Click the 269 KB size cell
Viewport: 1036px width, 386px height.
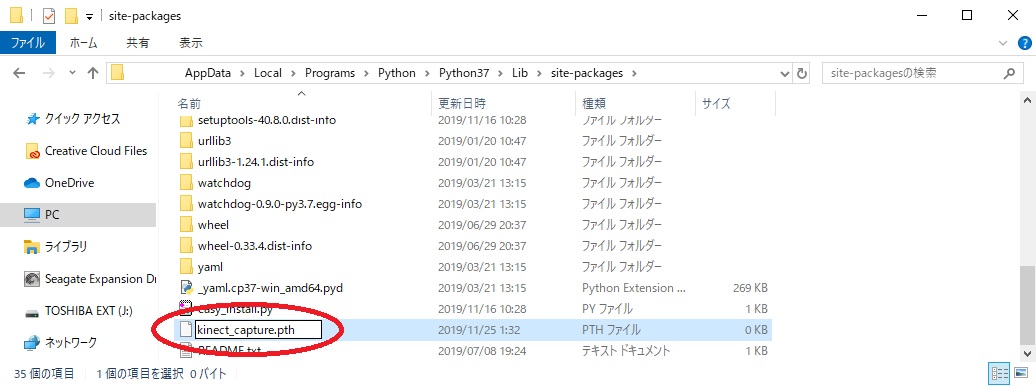click(749, 288)
